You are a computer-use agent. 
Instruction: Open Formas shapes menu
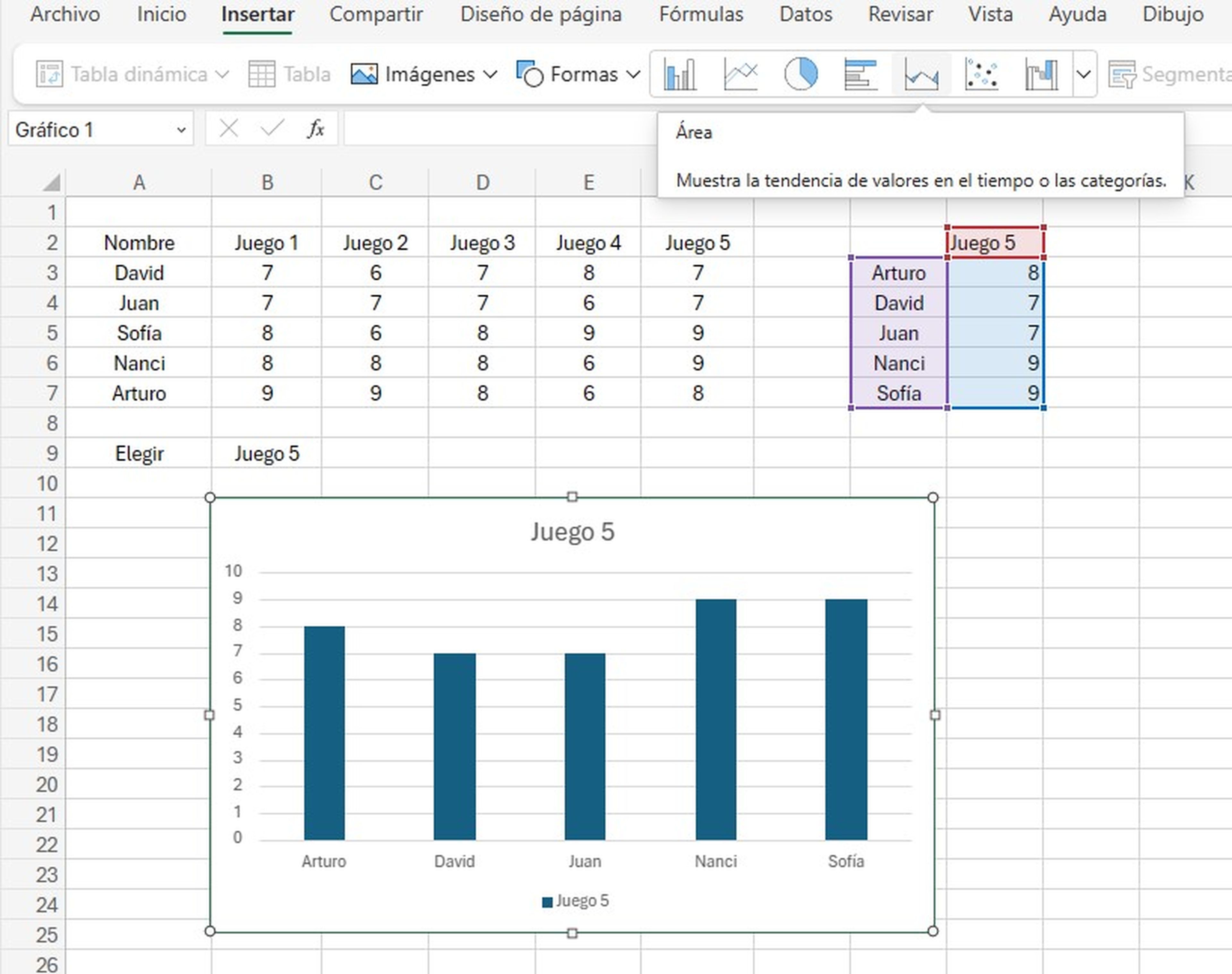(x=578, y=74)
